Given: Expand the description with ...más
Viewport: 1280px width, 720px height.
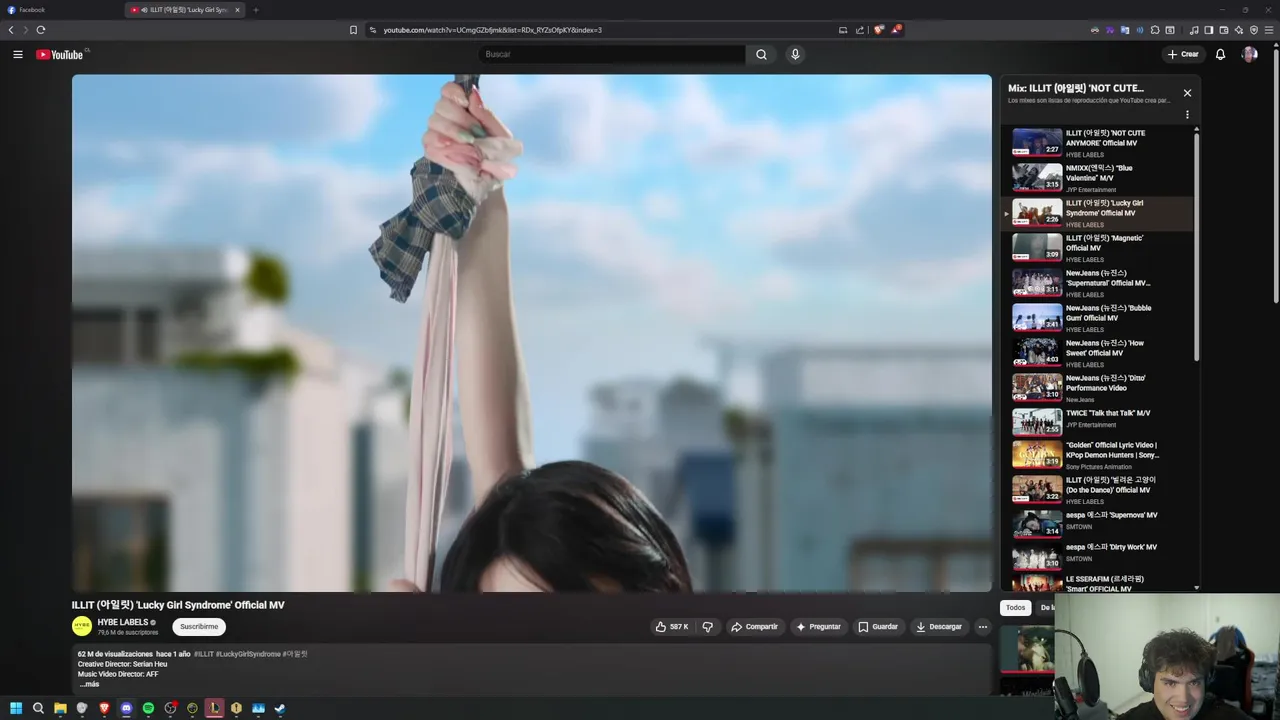Looking at the screenshot, I should pos(89,684).
